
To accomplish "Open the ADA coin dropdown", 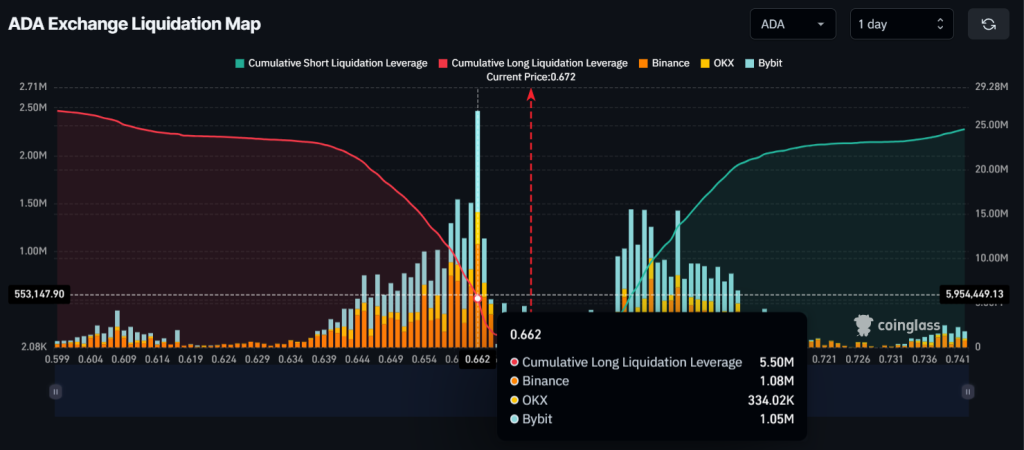I will coord(793,24).
